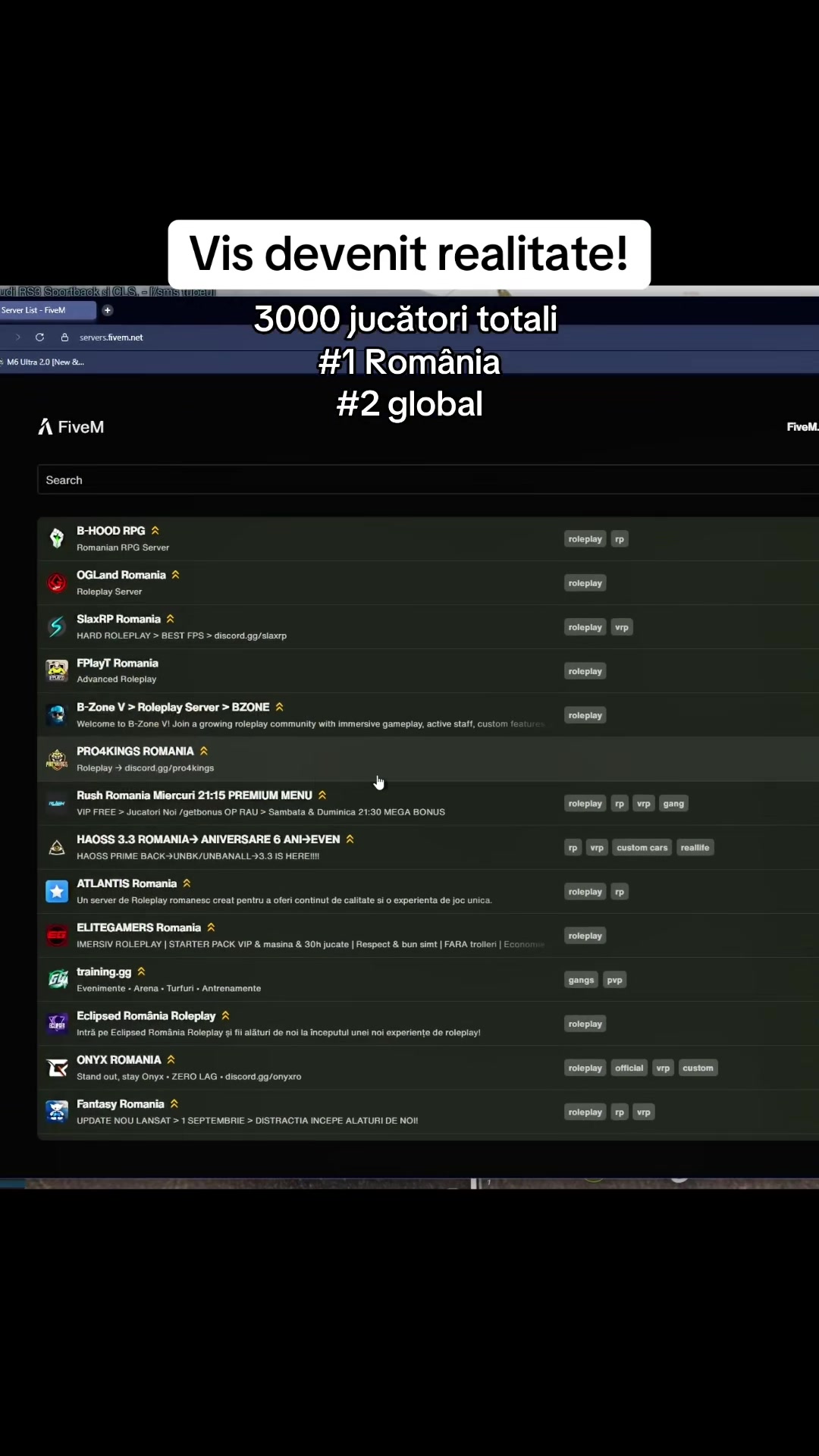Click text "Evenimente • Arena • Turfuri • Antrenamente"
Image resolution: width=819 pixels, height=1456 pixels.
click(169, 988)
